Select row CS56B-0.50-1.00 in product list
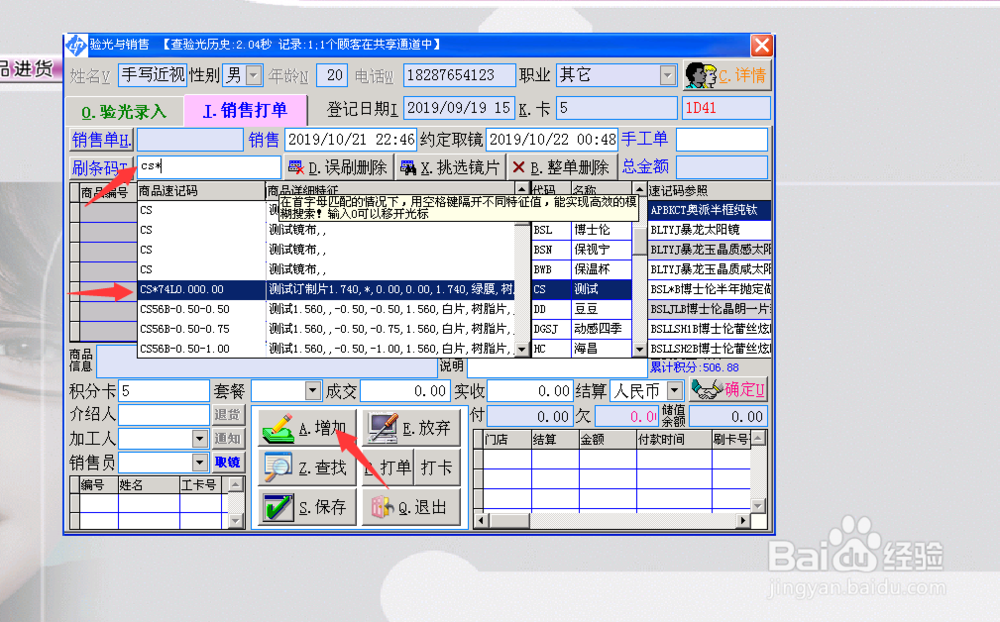 [326, 349]
